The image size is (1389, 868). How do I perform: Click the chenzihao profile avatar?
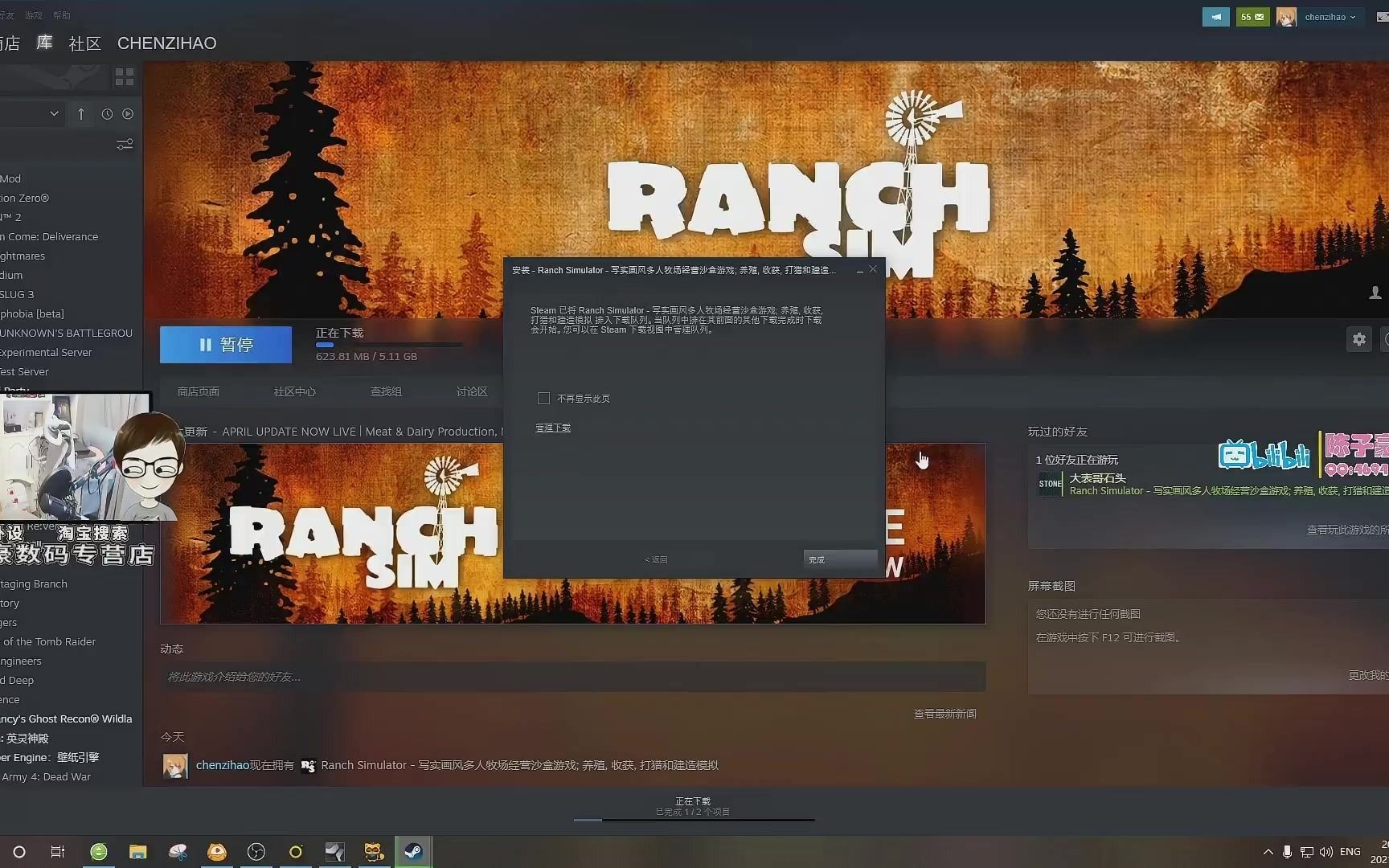[x=1286, y=17]
